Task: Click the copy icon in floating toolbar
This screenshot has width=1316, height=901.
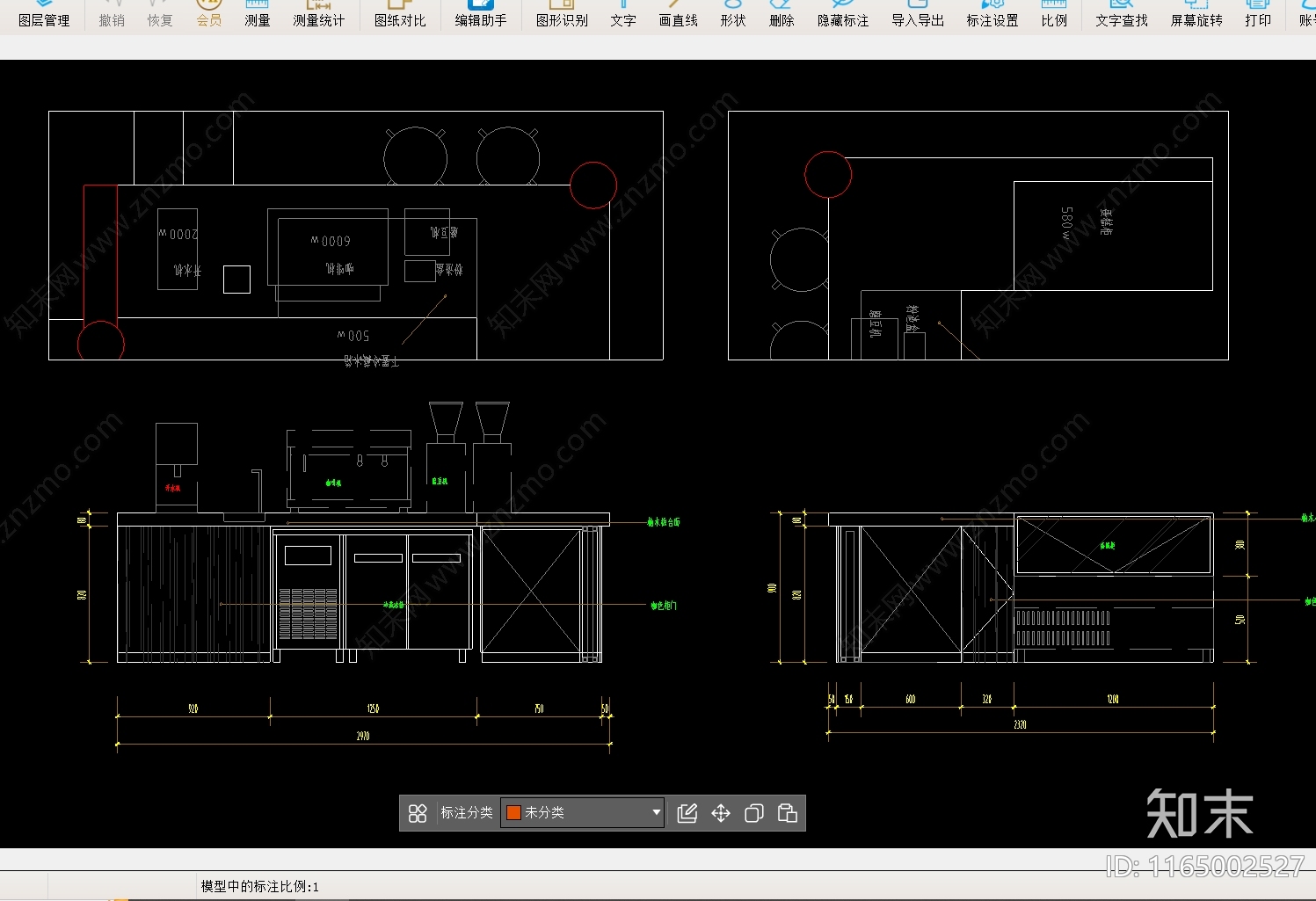Action: (x=754, y=813)
